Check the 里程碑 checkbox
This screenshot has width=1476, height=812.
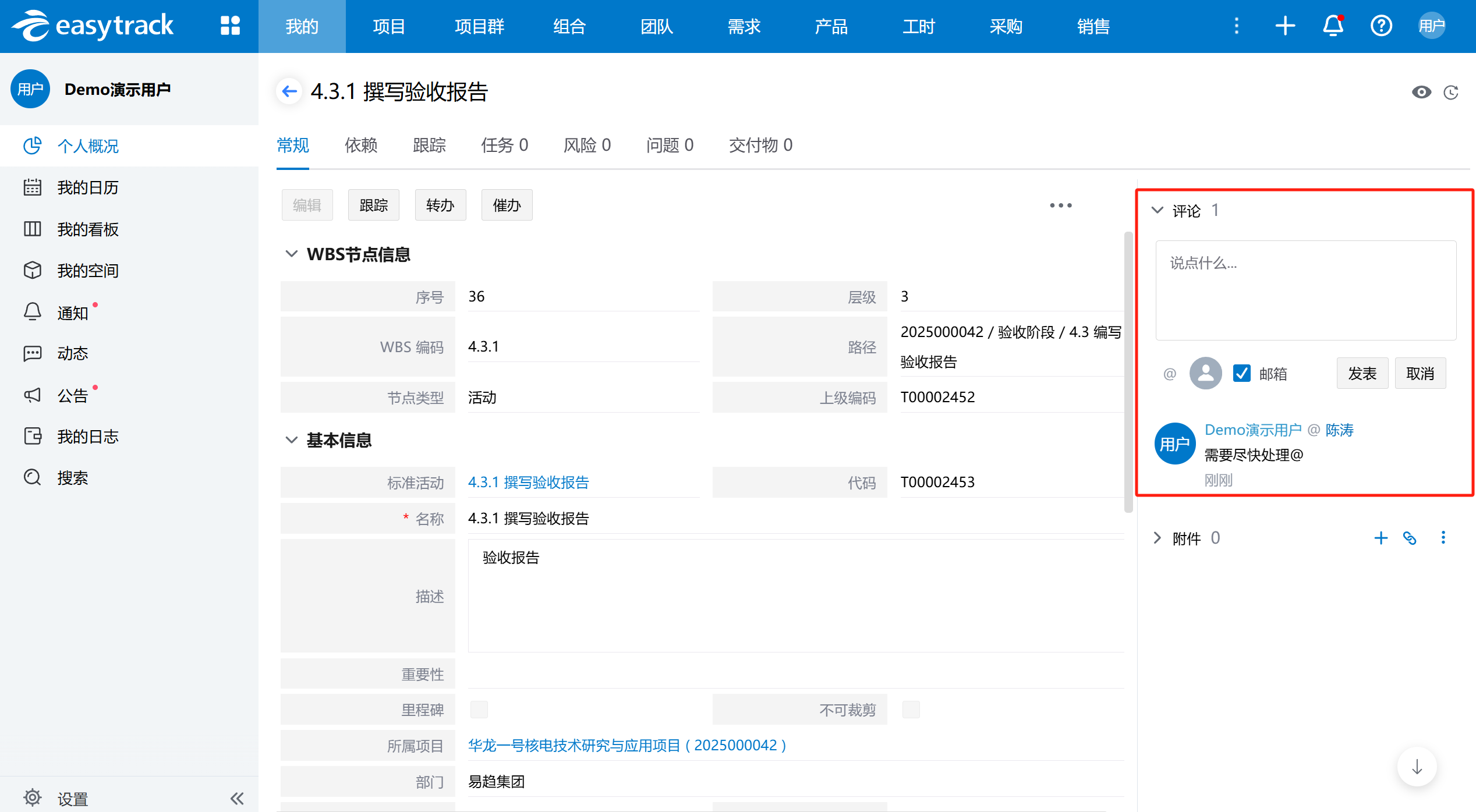pyautogui.click(x=479, y=710)
